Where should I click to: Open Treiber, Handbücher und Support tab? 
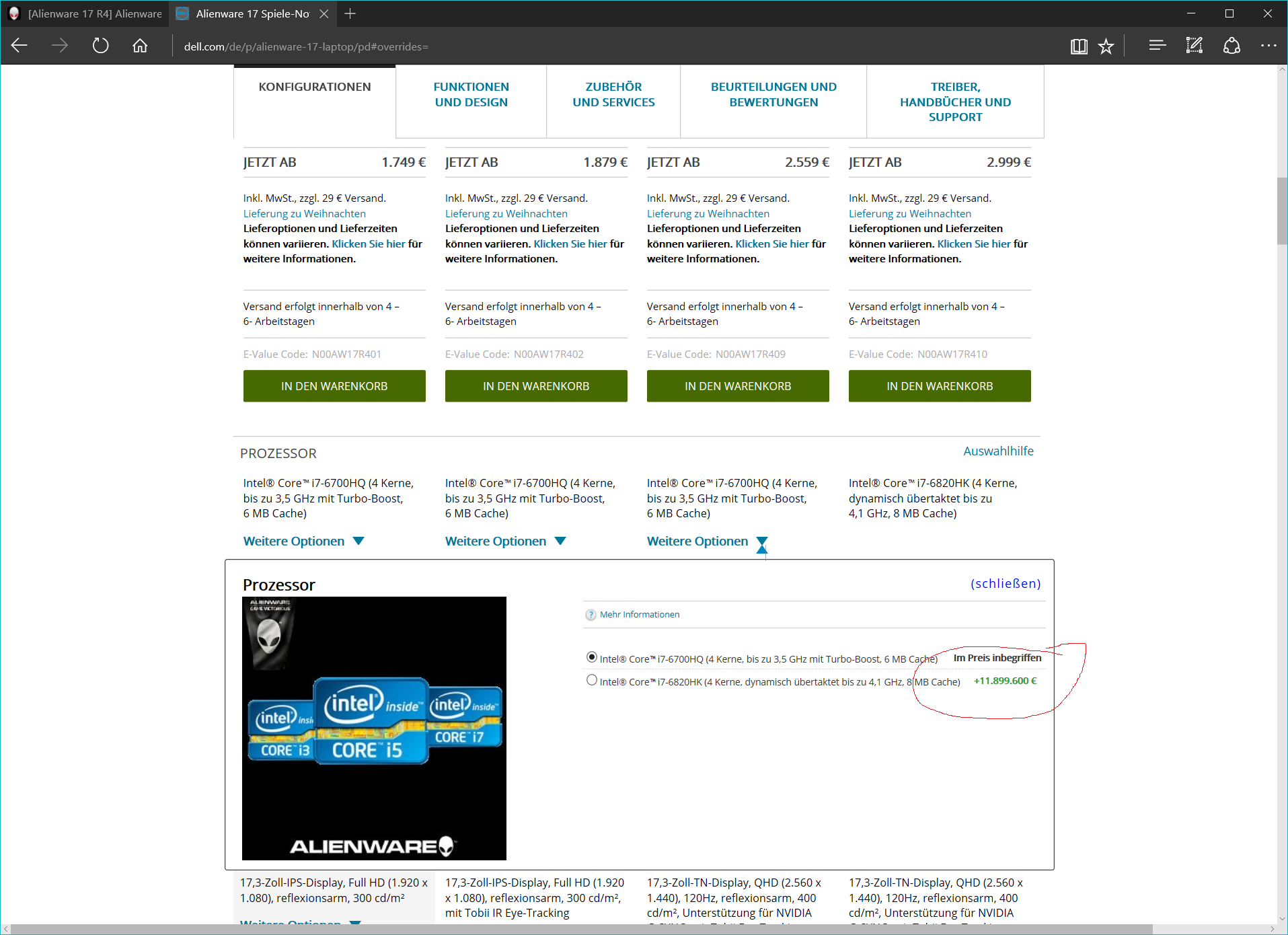[955, 102]
